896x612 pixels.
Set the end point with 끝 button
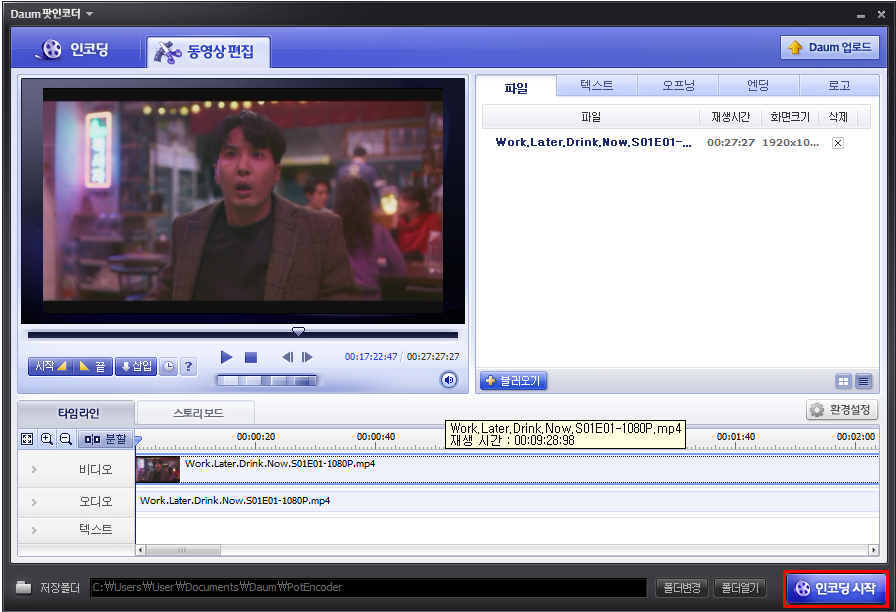93,366
